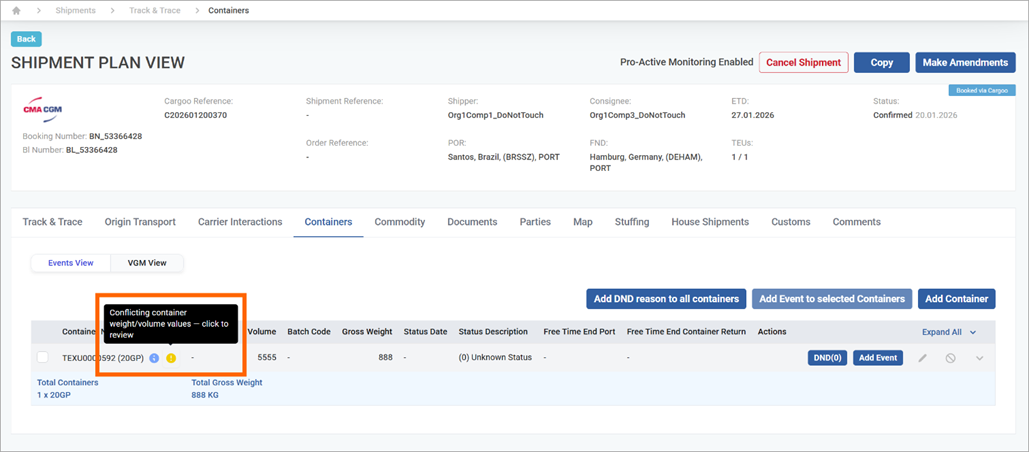Click Add Event in container row
Viewport: 1029px width, 452px height.
point(878,358)
